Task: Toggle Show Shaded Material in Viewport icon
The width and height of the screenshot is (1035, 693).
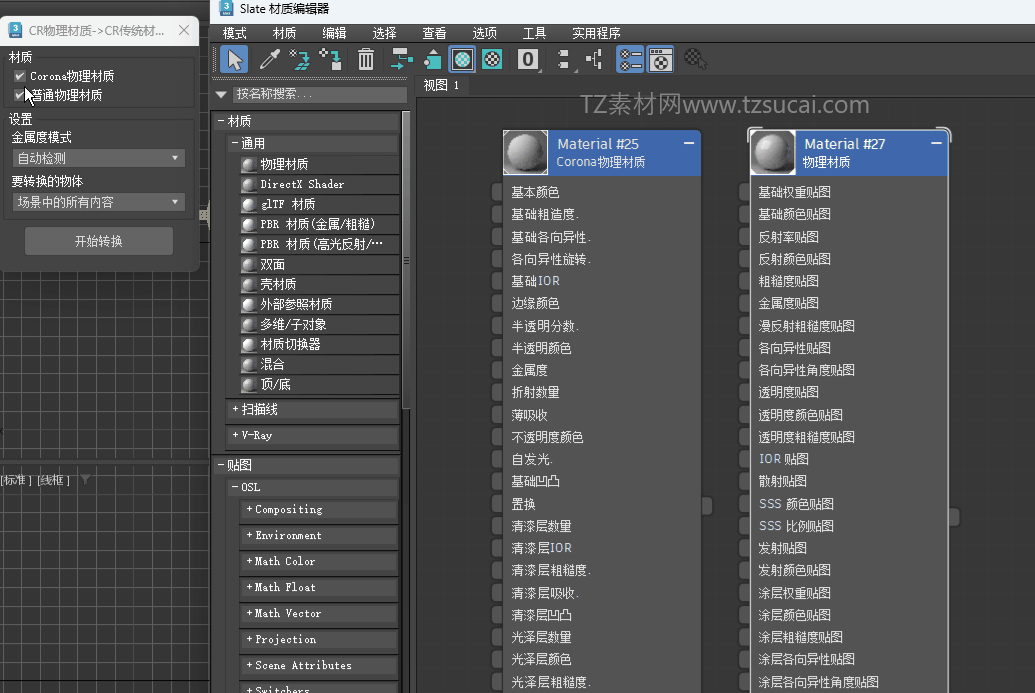Action: point(462,60)
